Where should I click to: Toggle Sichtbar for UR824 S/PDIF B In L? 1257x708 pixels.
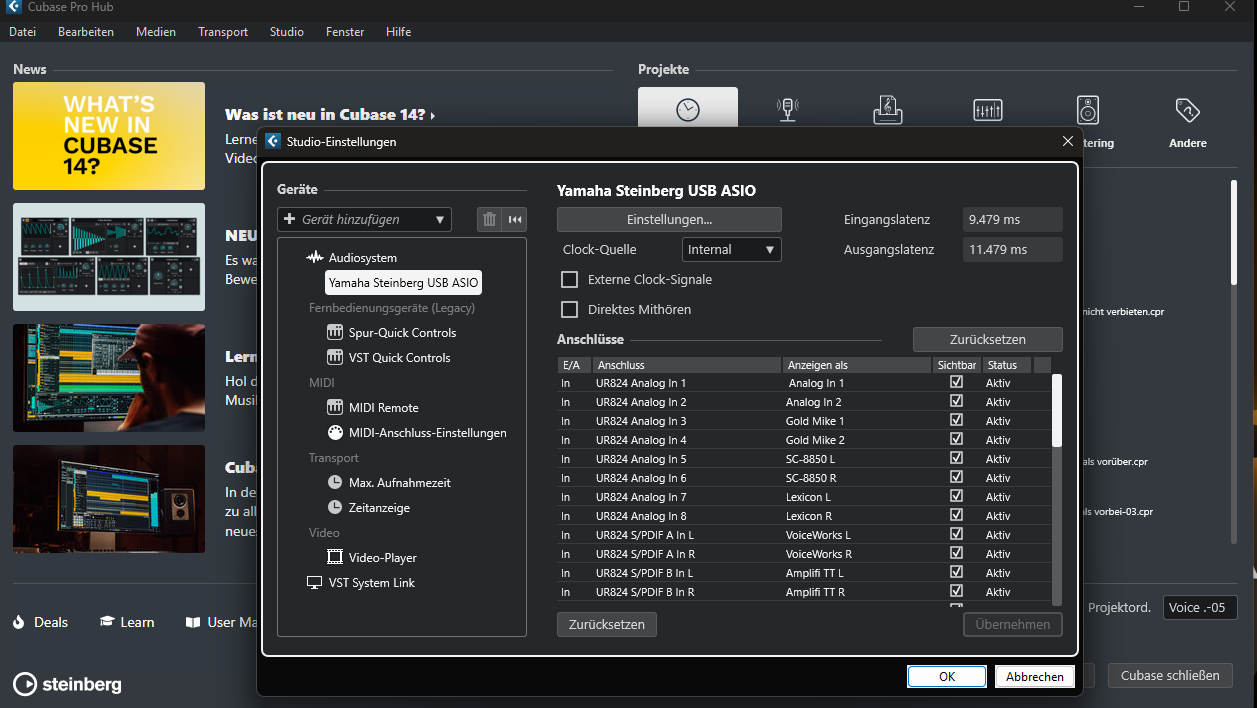pos(956,572)
